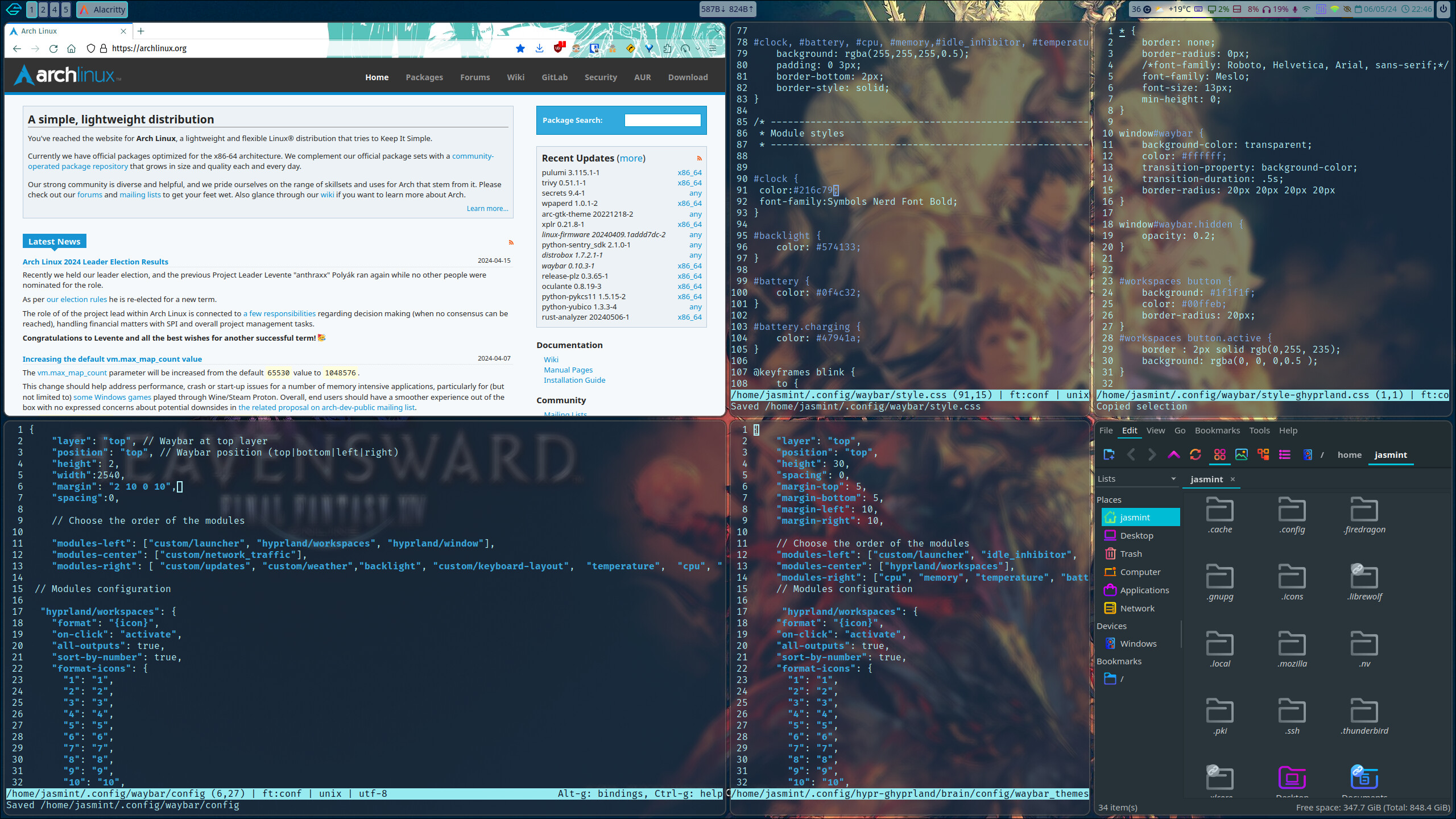The image size is (1456, 819).
Task: Expand the overflow chevron in Firefox toolbar
Action: 698,48
